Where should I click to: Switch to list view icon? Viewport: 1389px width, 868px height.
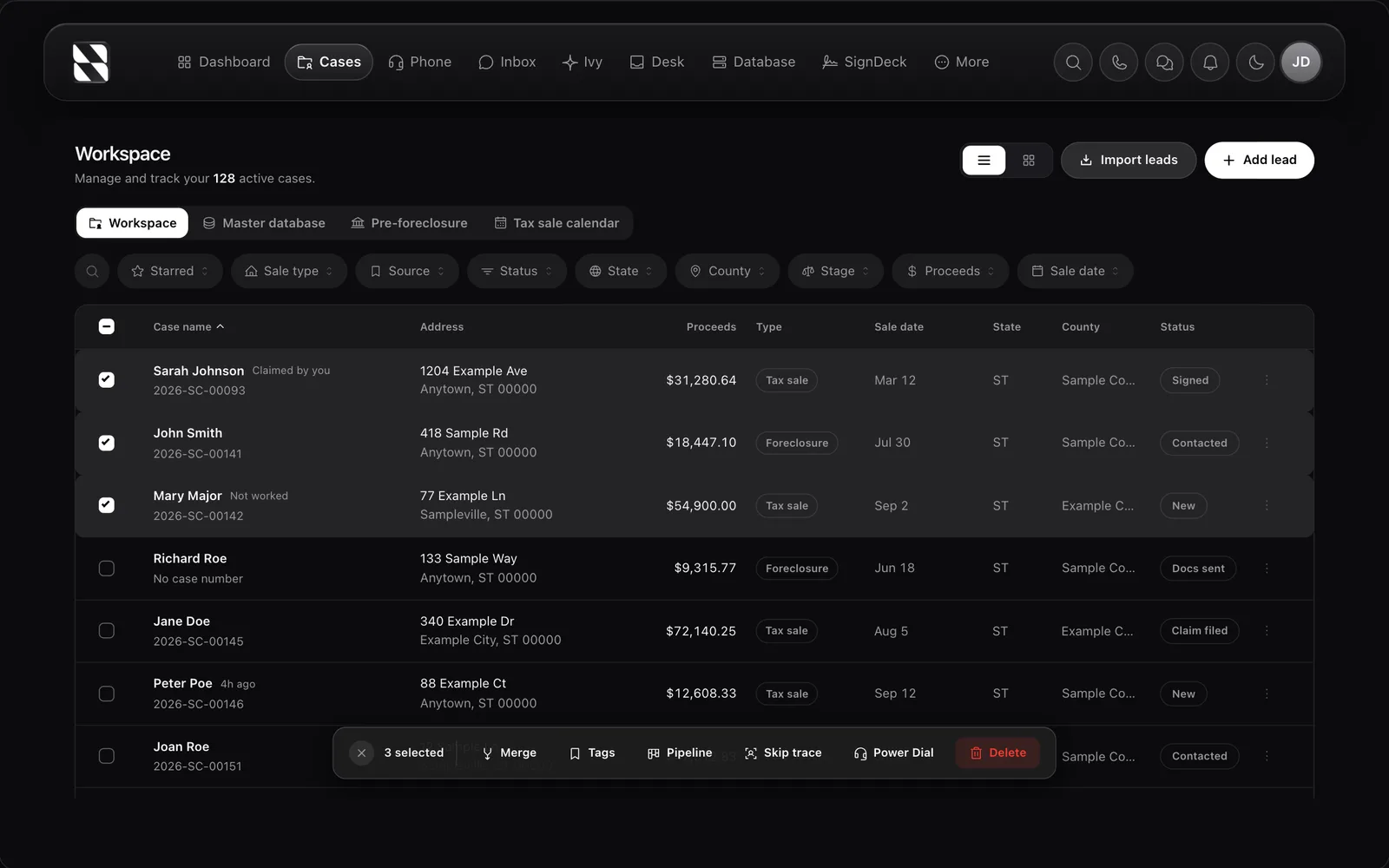[984, 161]
